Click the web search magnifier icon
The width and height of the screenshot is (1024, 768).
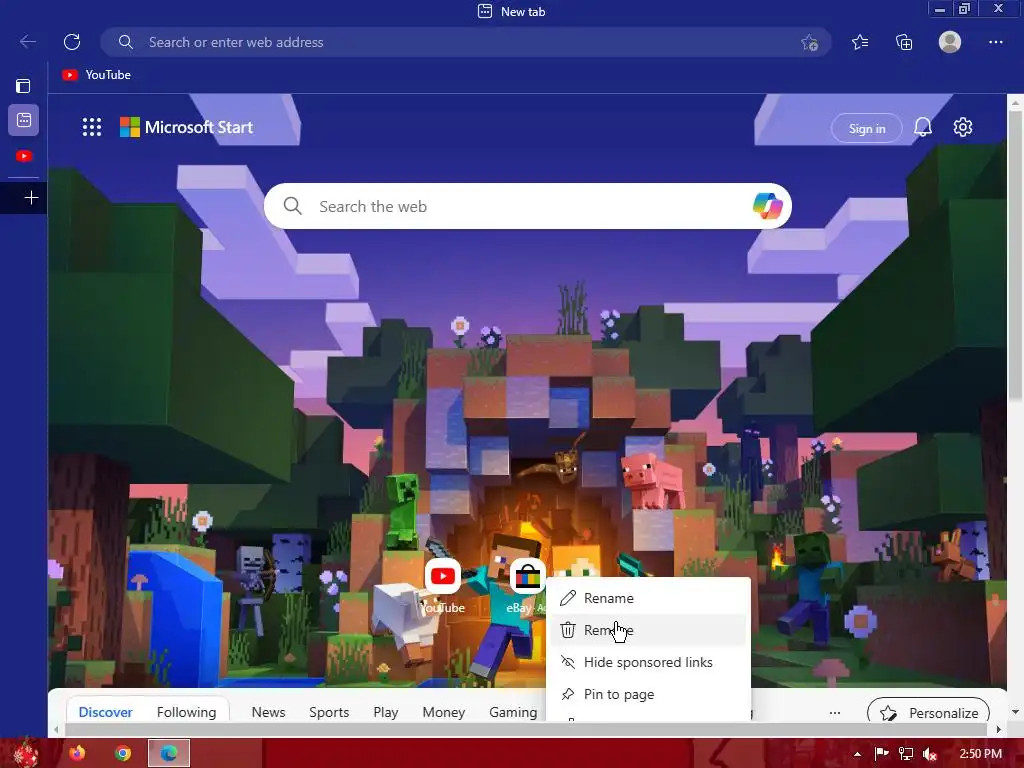pyautogui.click(x=293, y=206)
